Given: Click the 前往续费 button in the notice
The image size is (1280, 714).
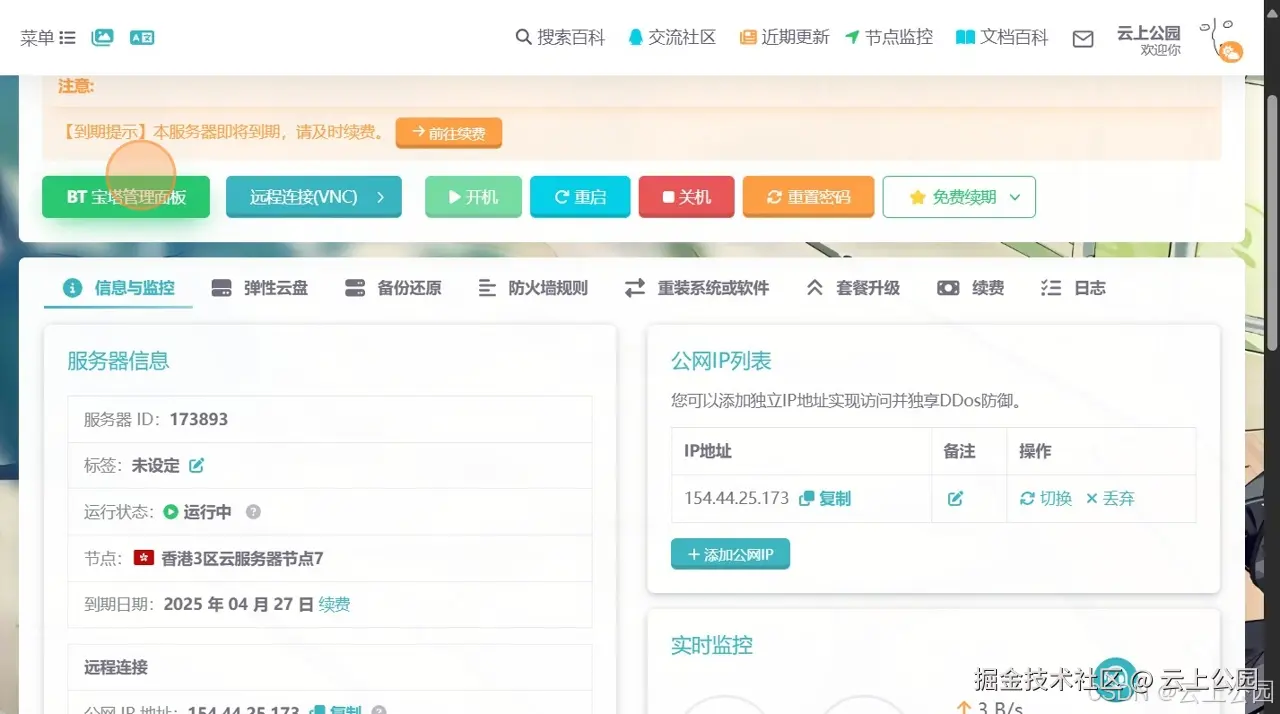Looking at the screenshot, I should tap(448, 132).
